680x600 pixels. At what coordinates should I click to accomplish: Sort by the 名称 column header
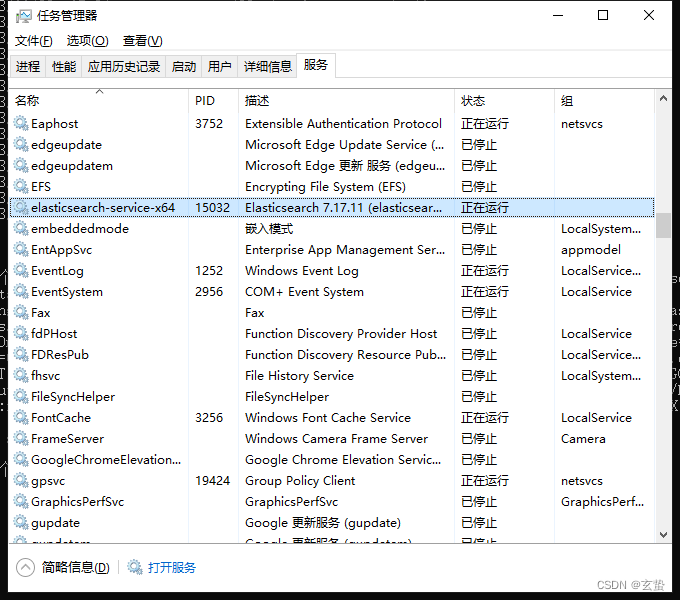pyautogui.click(x=99, y=101)
